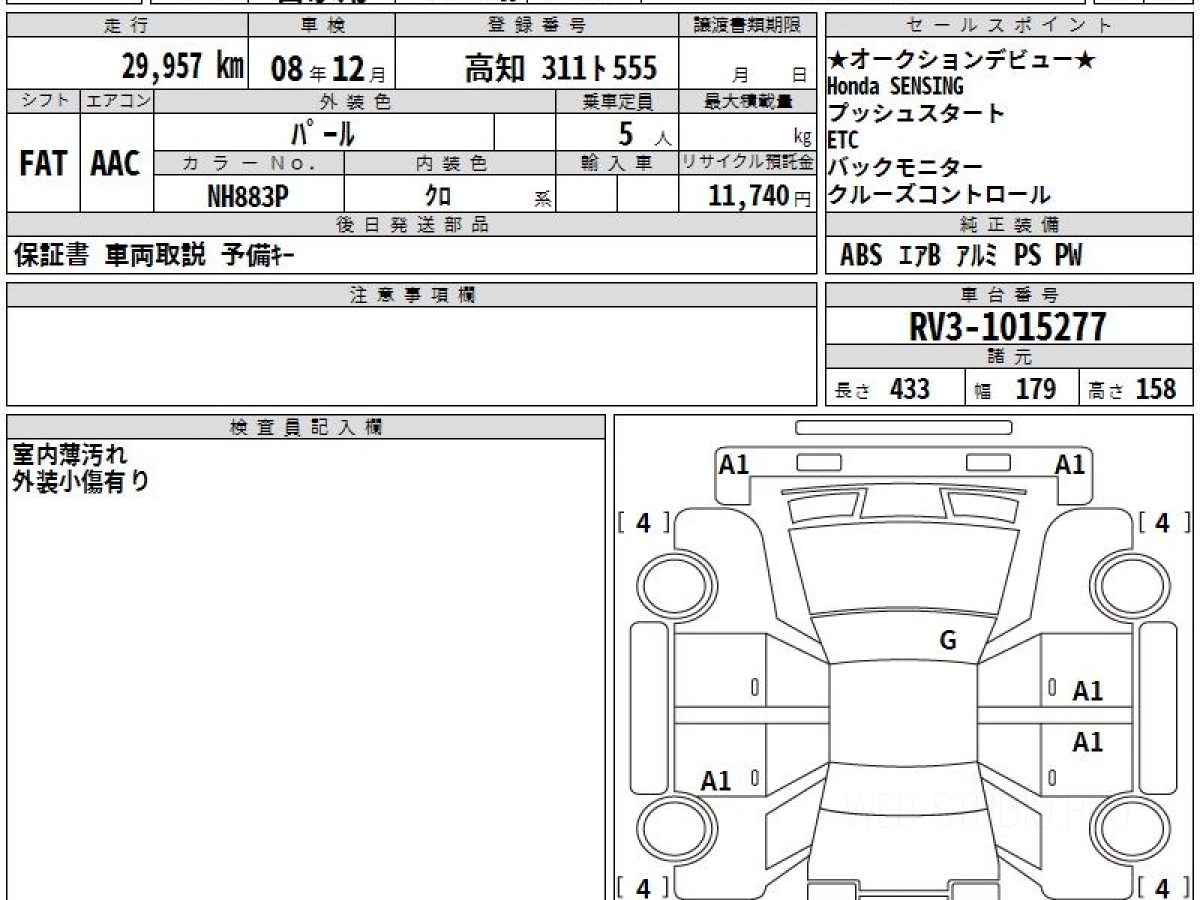Select the パール exterior color cell
This screenshot has height=900, width=1200.
(x=323, y=133)
